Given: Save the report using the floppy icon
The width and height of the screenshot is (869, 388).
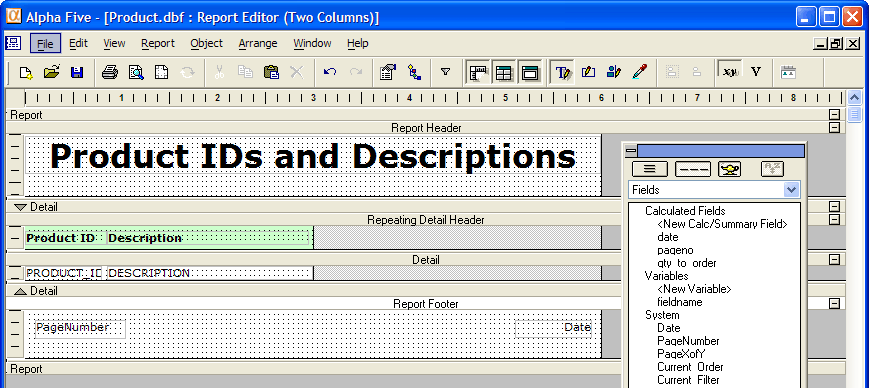Looking at the screenshot, I should tap(77, 73).
